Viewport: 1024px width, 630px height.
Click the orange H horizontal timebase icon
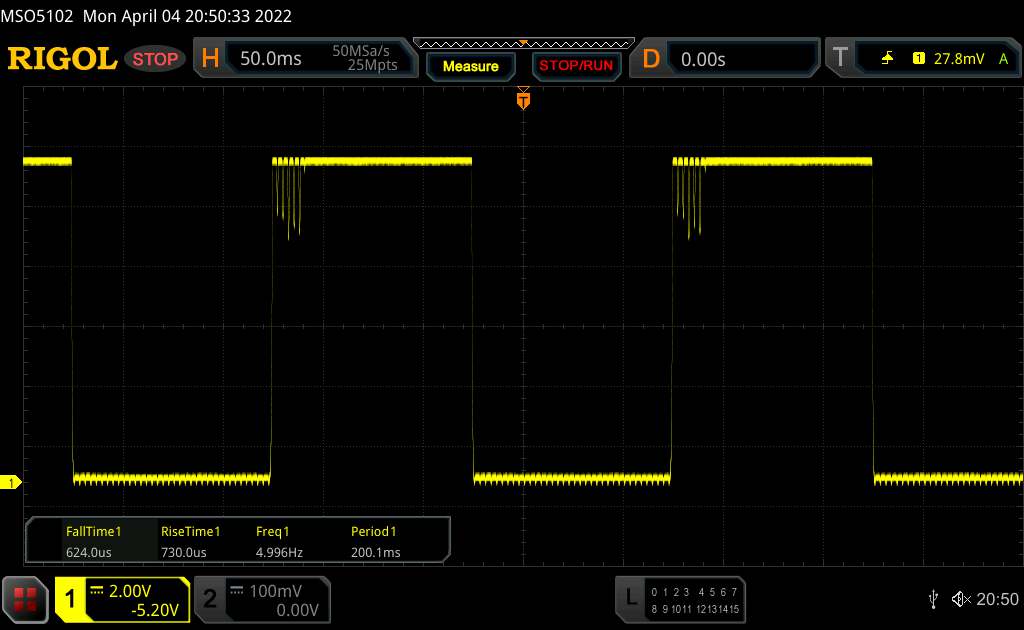210,59
